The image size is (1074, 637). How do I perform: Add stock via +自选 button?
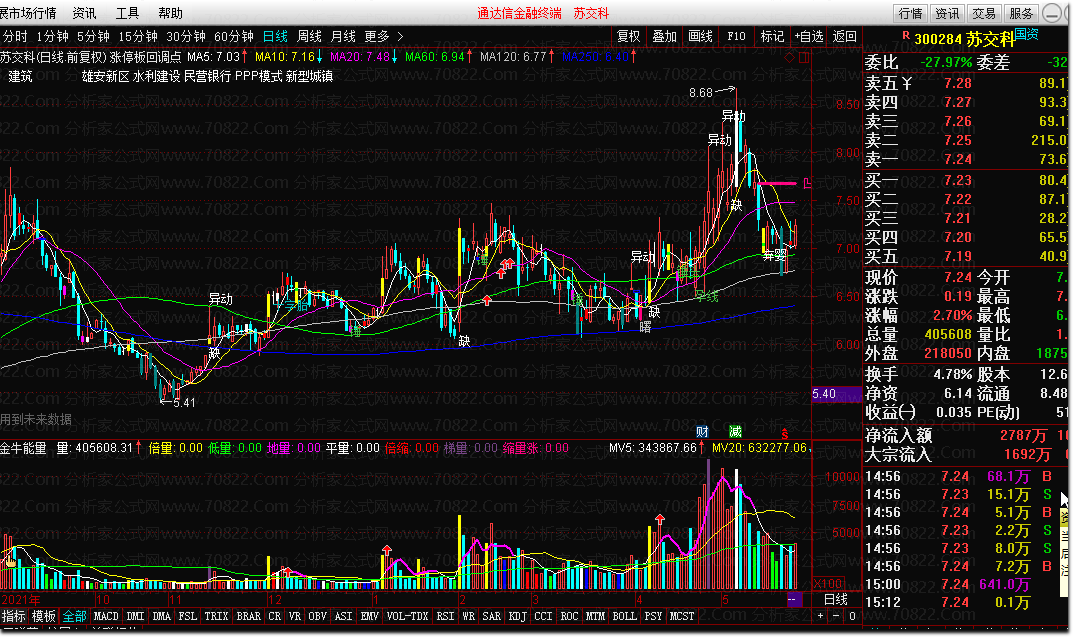click(809, 36)
